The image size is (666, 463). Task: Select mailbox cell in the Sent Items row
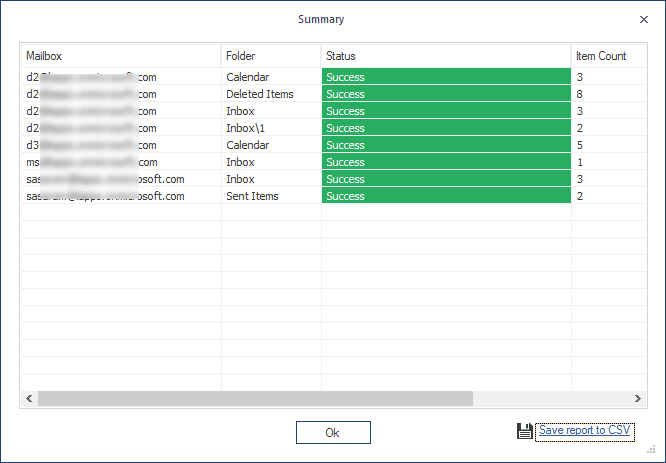121,196
